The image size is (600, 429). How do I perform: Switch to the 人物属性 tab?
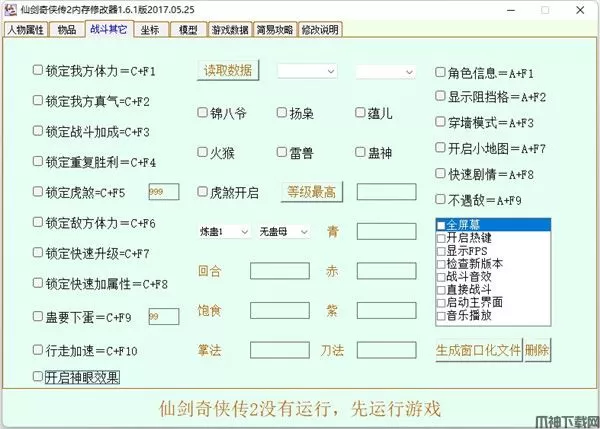(x=26, y=29)
